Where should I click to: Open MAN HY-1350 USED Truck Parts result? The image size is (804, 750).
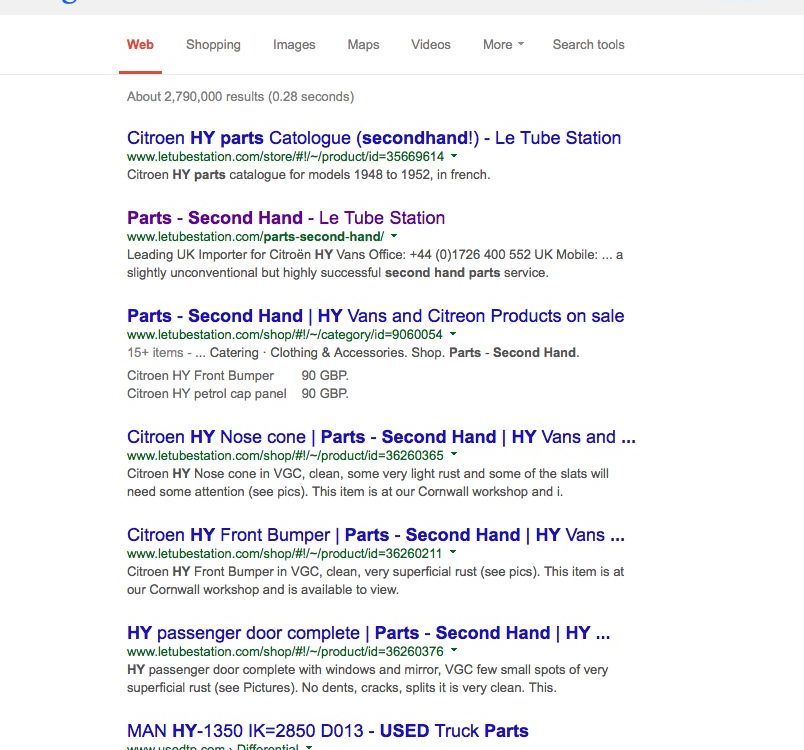coord(328,731)
